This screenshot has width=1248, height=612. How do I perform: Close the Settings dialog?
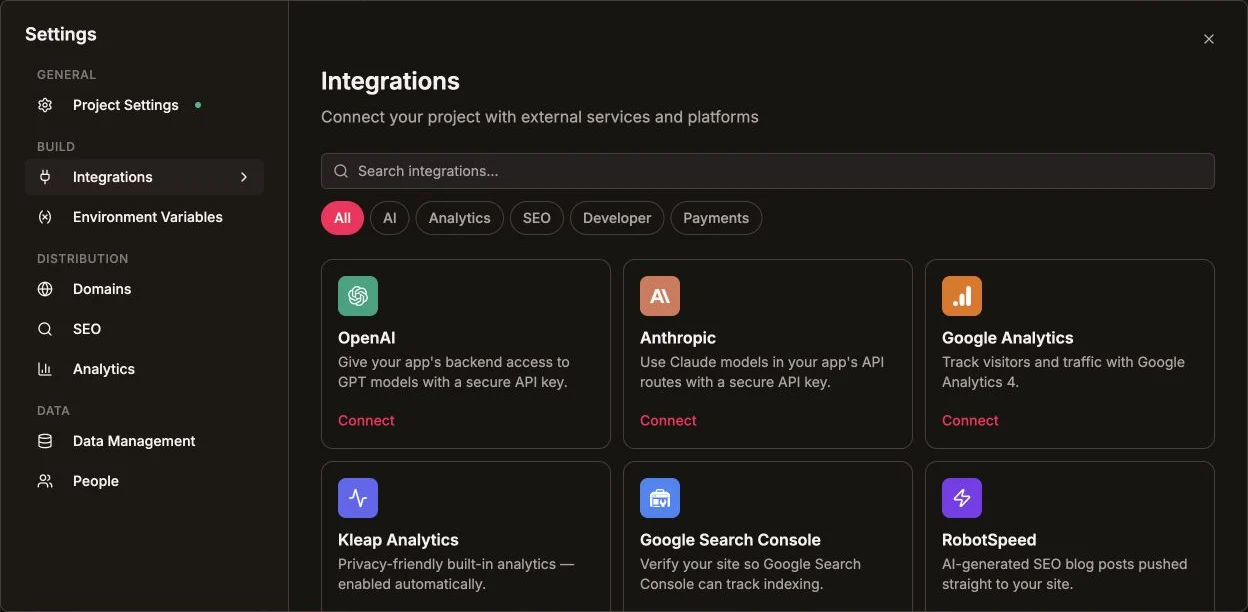click(x=1209, y=39)
